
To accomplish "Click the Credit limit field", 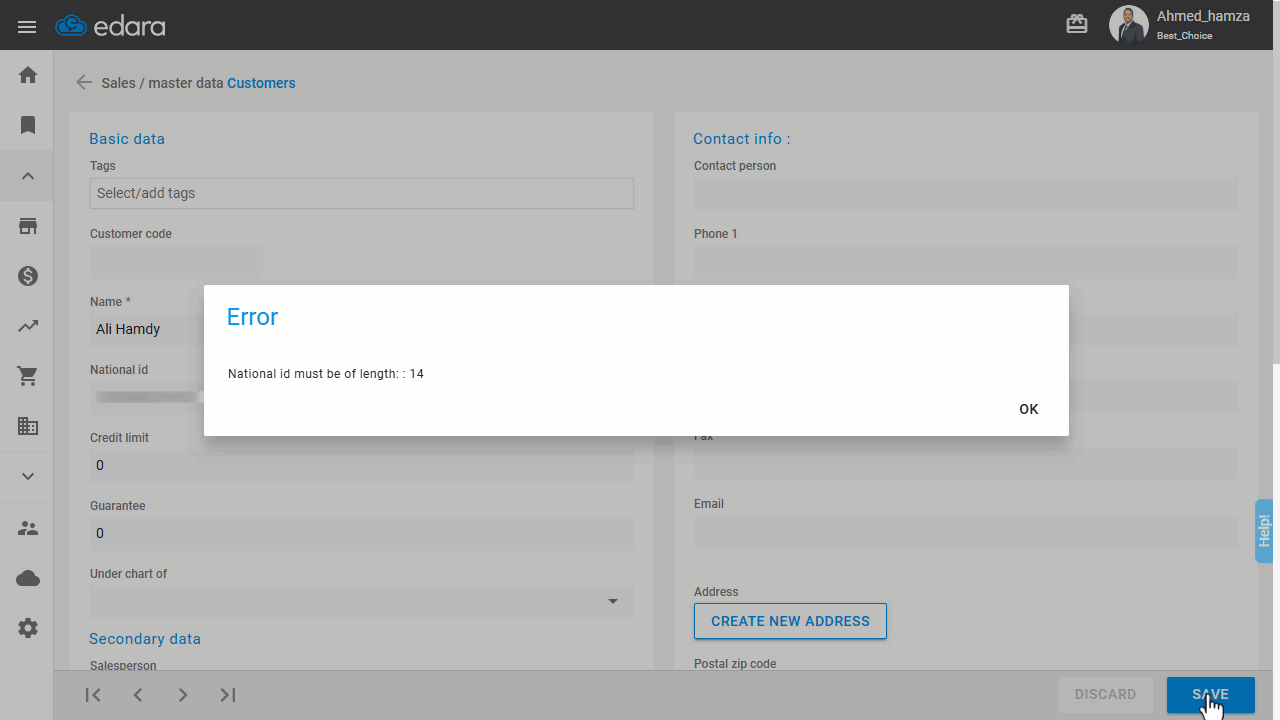I will pos(362,465).
